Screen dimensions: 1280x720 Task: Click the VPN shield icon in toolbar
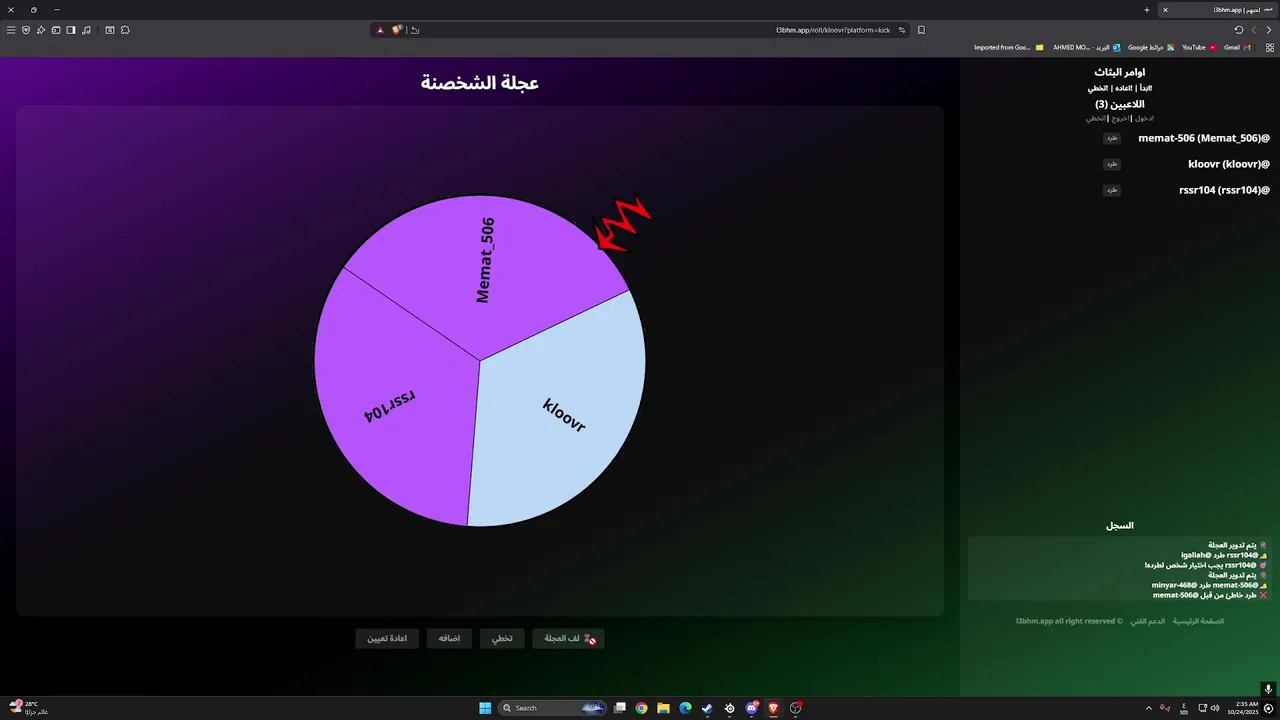click(x=26, y=30)
